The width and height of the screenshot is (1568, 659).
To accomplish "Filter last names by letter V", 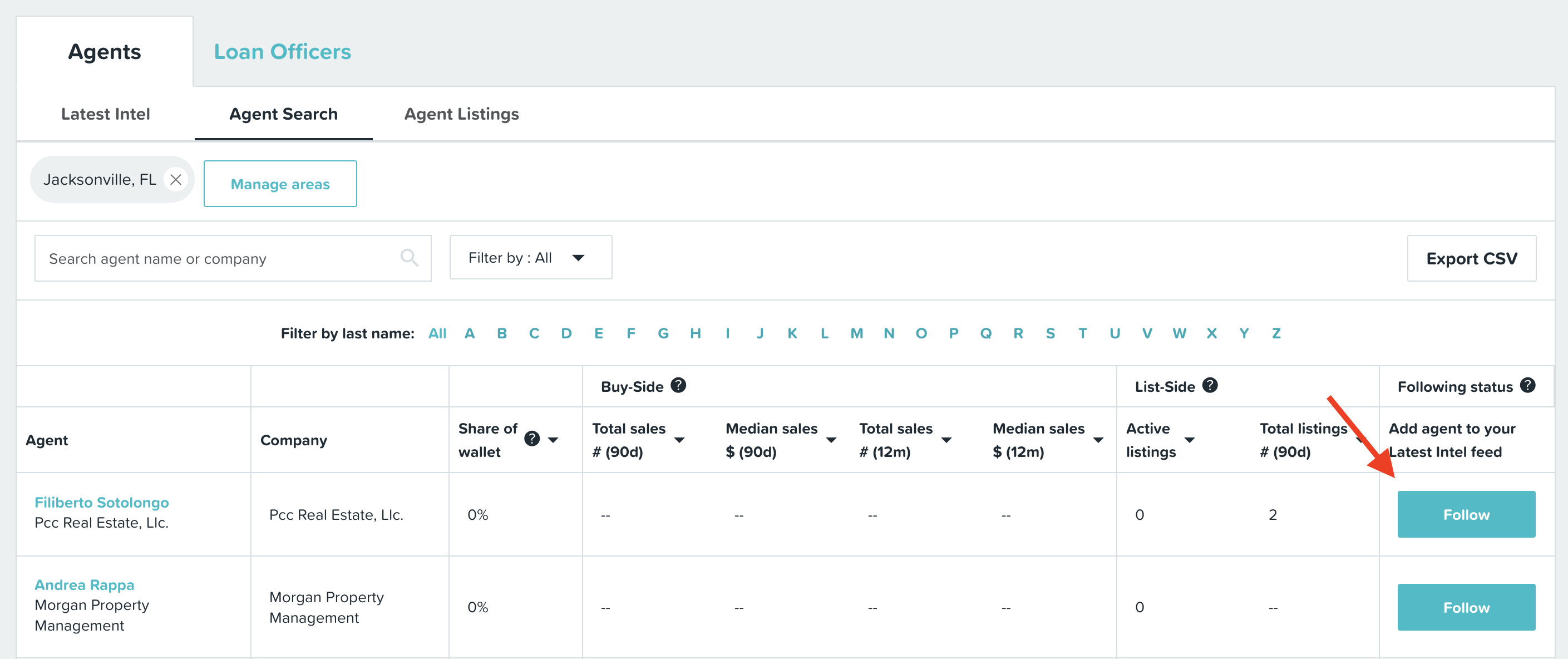I will (1147, 333).
